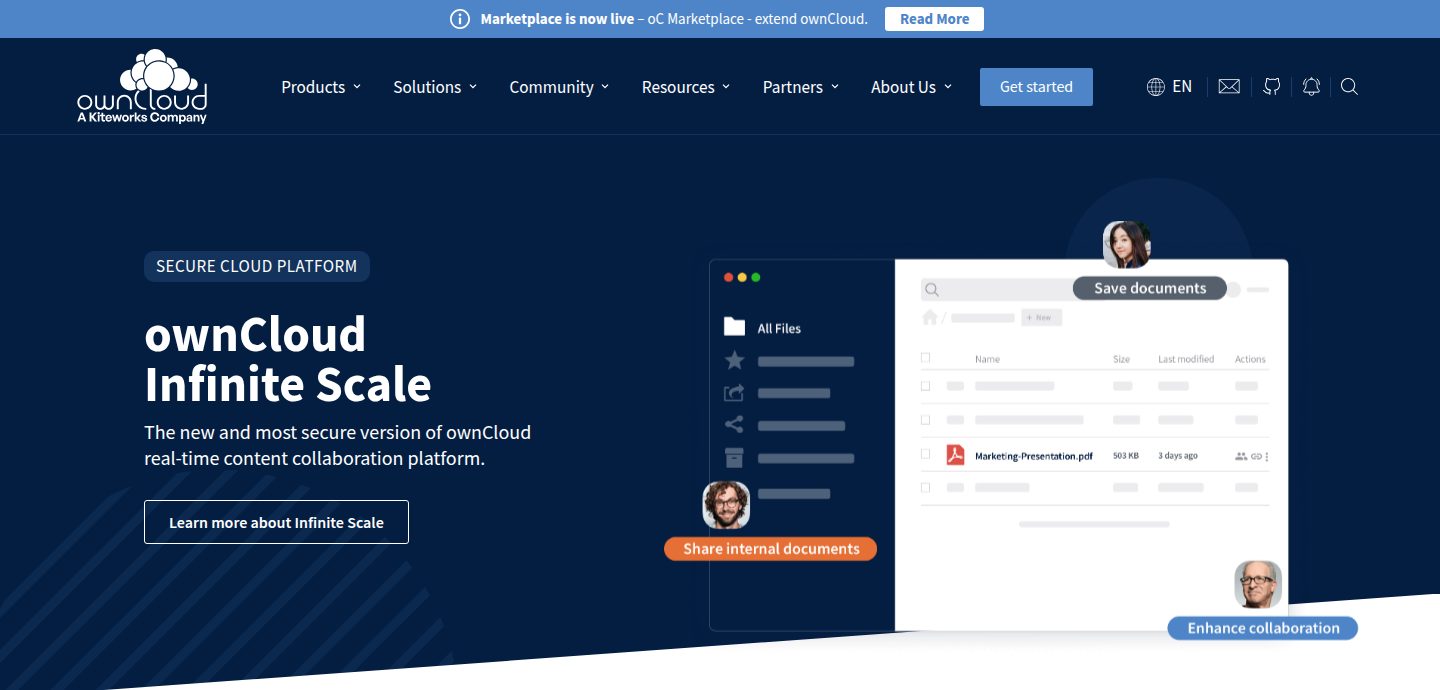The height and width of the screenshot is (690, 1440).
Task: Click the Actions column header
Action: [x=1250, y=359]
